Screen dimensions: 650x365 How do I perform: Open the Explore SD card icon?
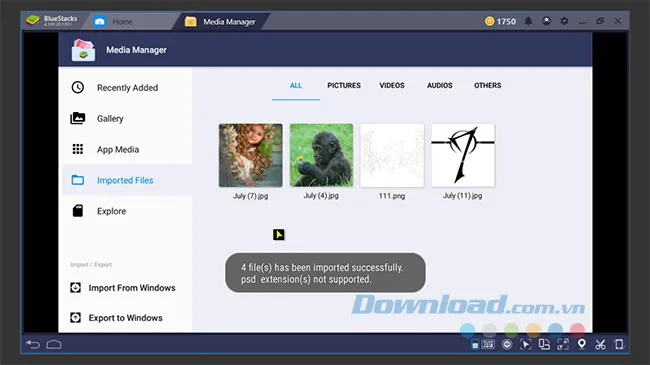[x=78, y=211]
